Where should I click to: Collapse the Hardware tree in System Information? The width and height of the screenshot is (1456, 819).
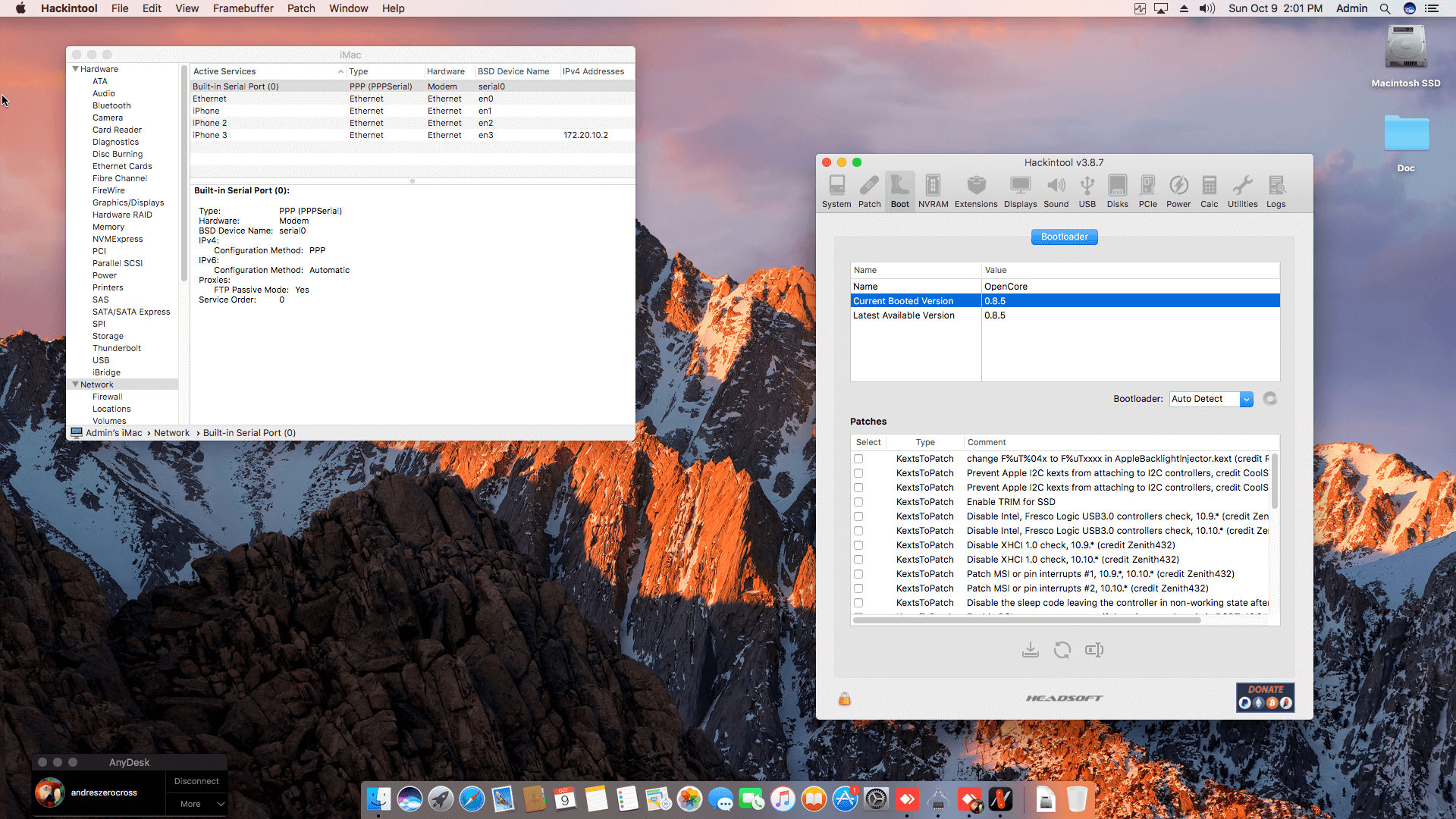pyautogui.click(x=75, y=69)
